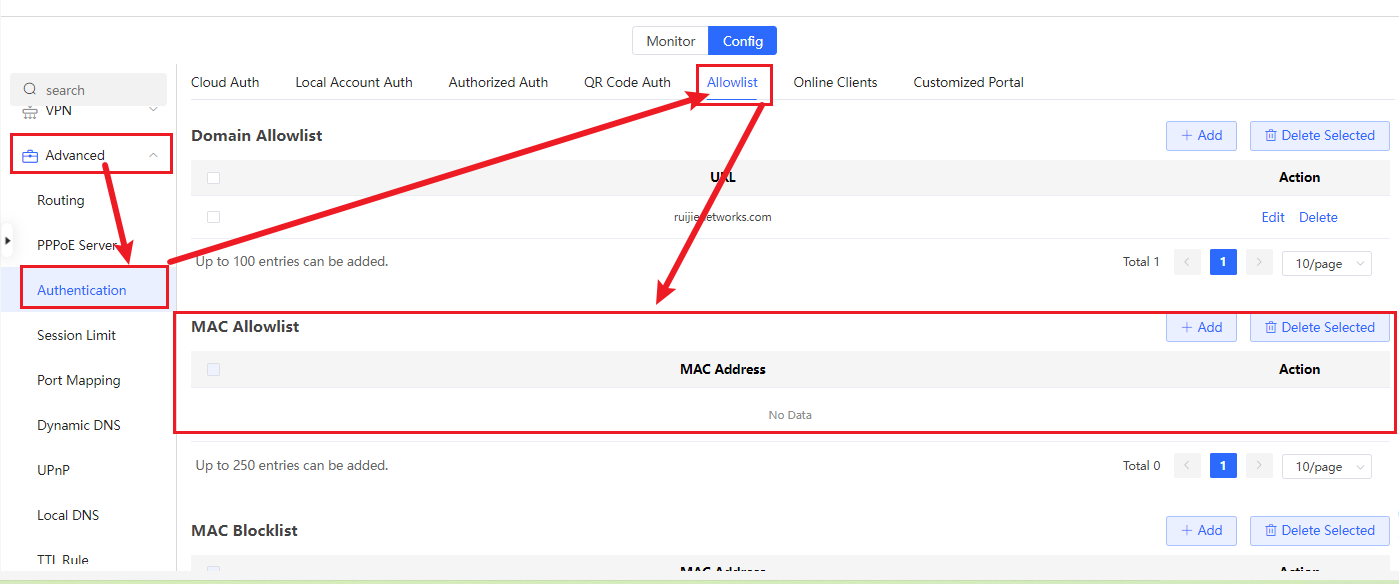Image resolution: width=1399 pixels, height=584 pixels.
Task: Click the search magnifier icon in sidebar
Action: click(30, 90)
